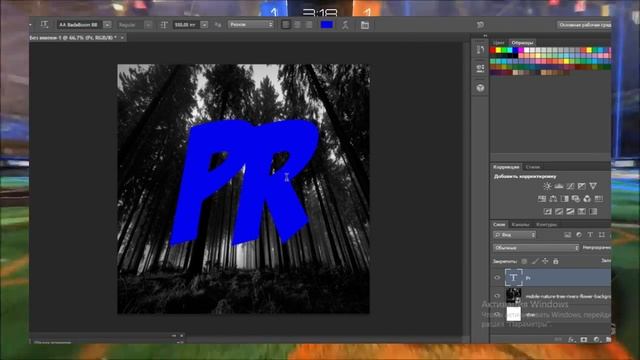Add a Posterize adjustment
The image size is (640, 360).
[559, 211]
